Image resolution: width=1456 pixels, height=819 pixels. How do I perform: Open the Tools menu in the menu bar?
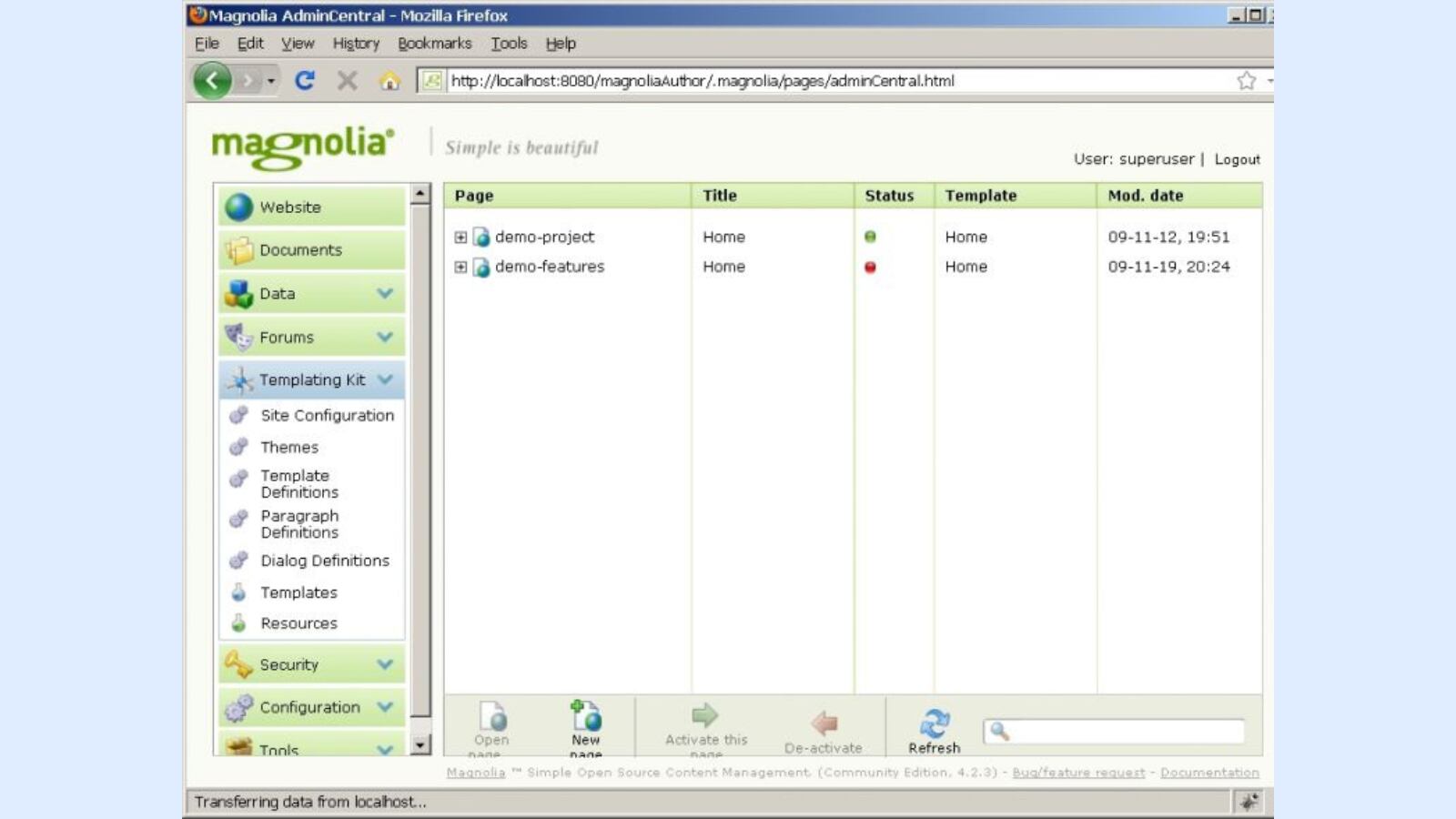(x=509, y=44)
